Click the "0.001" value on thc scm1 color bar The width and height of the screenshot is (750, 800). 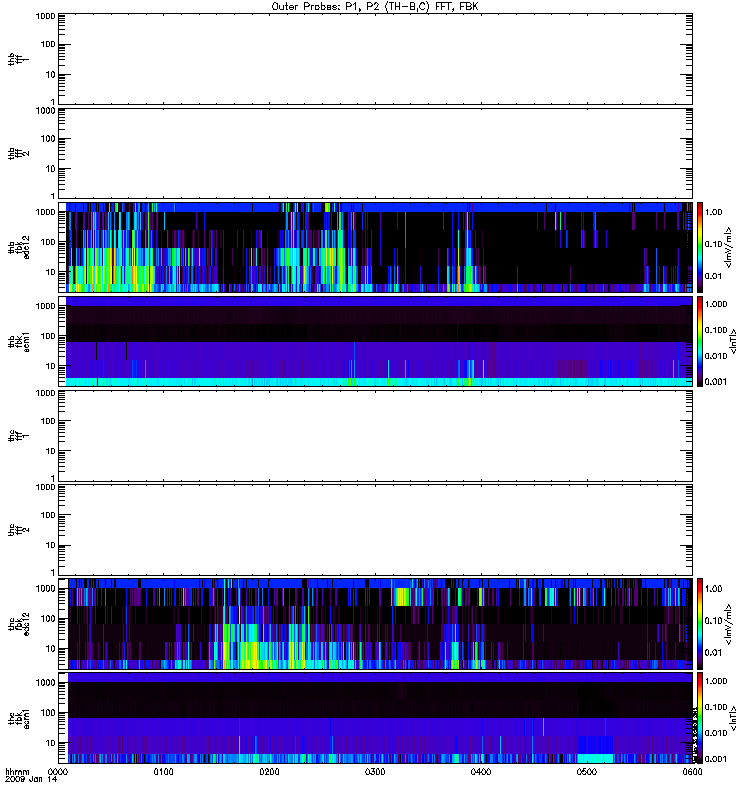[x=716, y=759]
